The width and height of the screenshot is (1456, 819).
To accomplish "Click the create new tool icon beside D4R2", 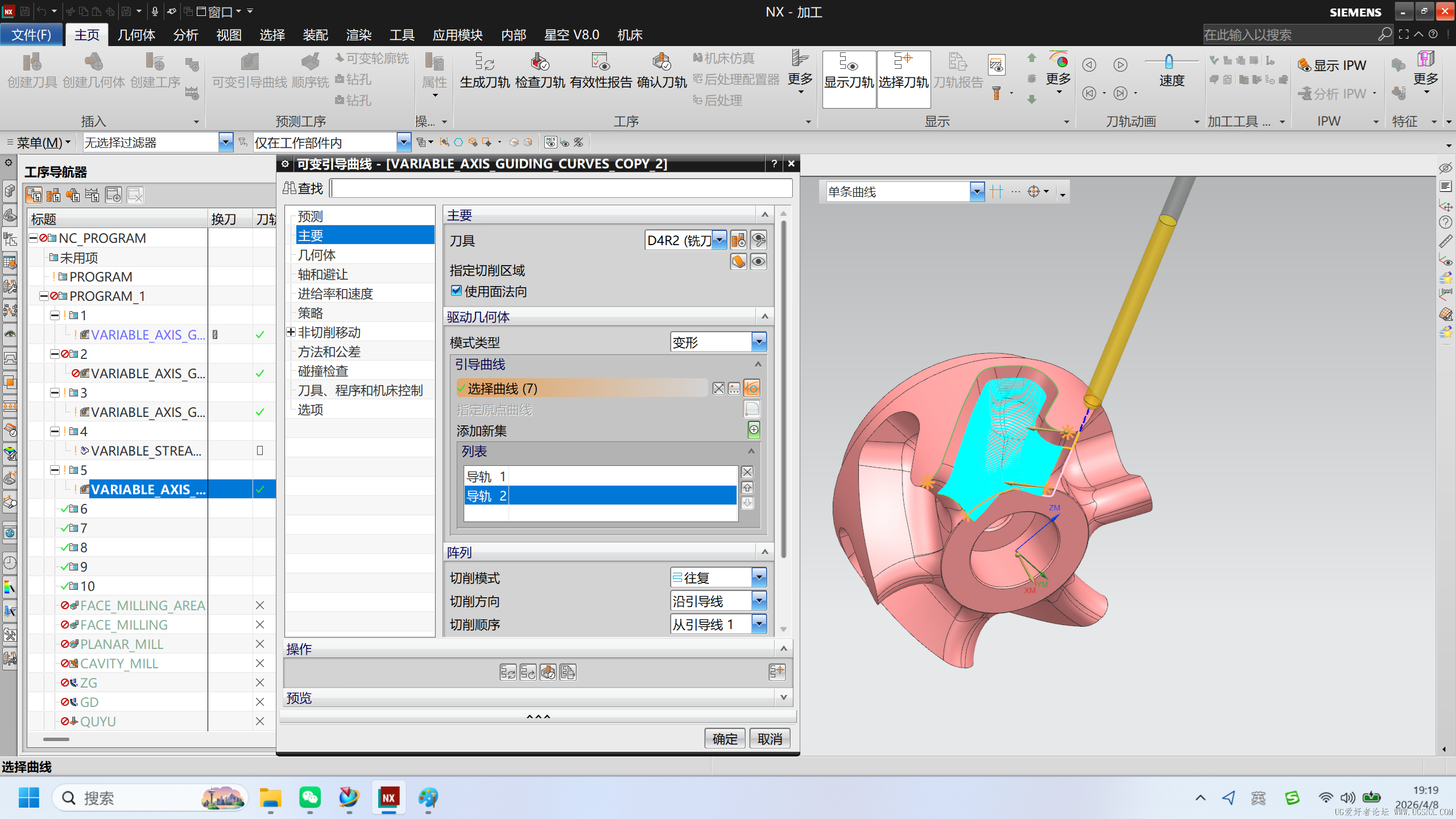I will pyautogui.click(x=738, y=241).
